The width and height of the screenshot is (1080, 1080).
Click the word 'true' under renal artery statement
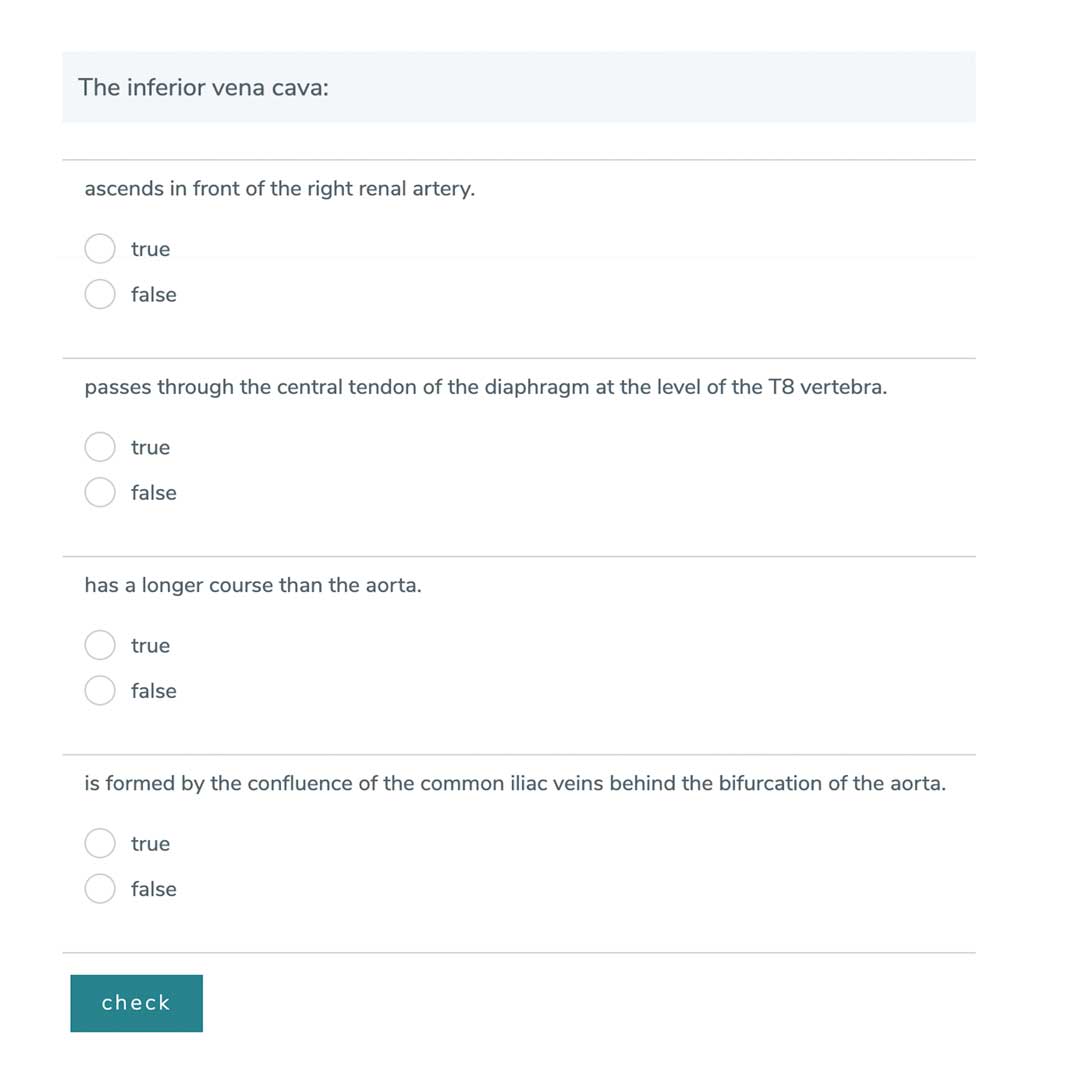(150, 249)
